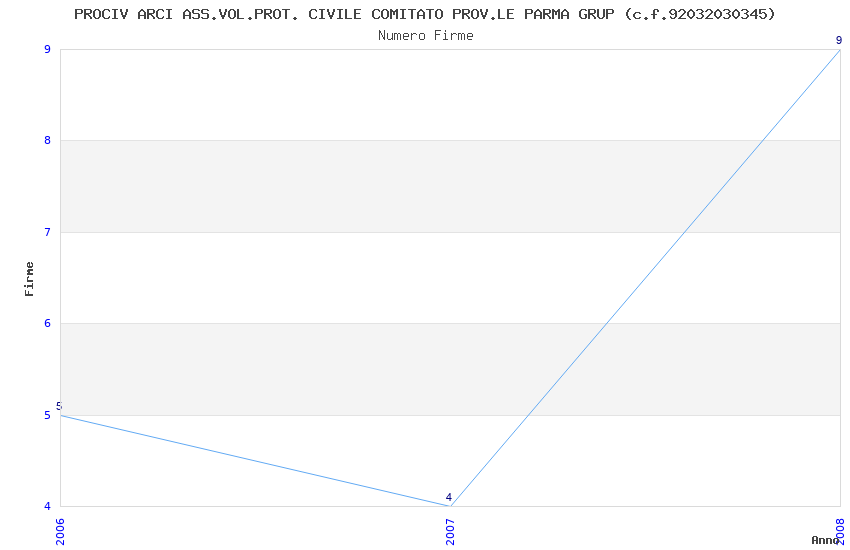Click data point value 4 at 2007
Viewport: 850px width, 550px height.
448,497
